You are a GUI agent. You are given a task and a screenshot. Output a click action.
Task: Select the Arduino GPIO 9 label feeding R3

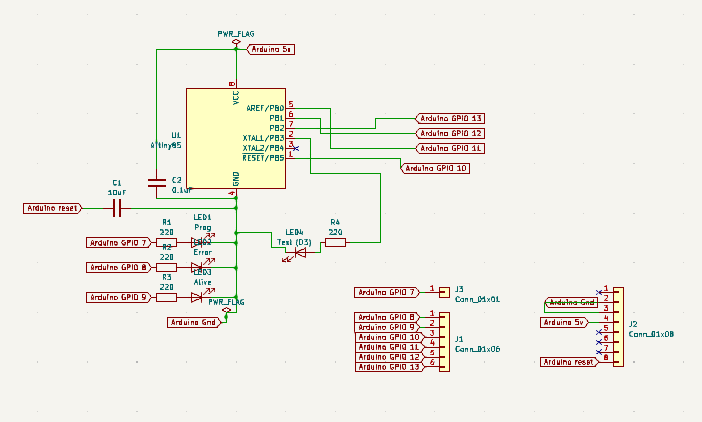point(119,297)
